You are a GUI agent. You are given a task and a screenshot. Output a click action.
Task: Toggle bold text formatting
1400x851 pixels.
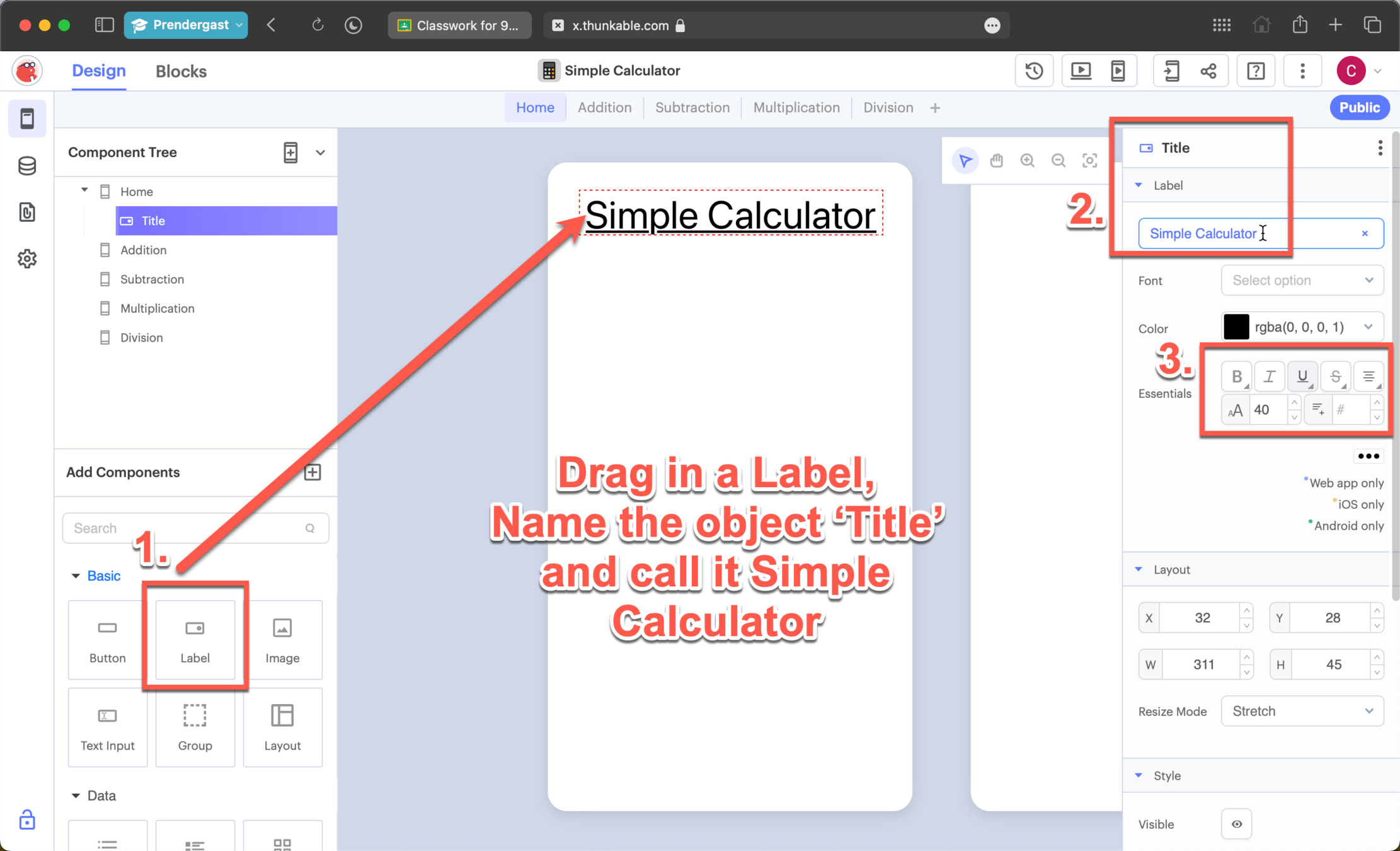point(1236,376)
